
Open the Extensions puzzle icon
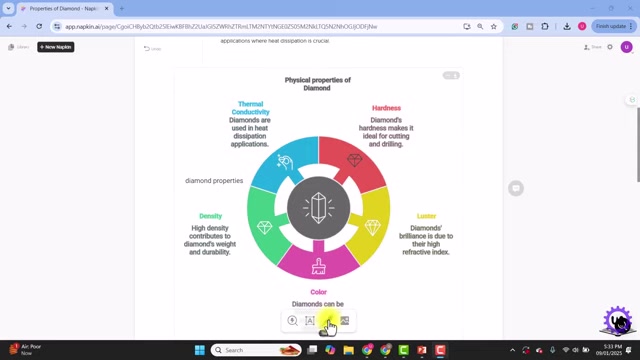click(x=545, y=27)
